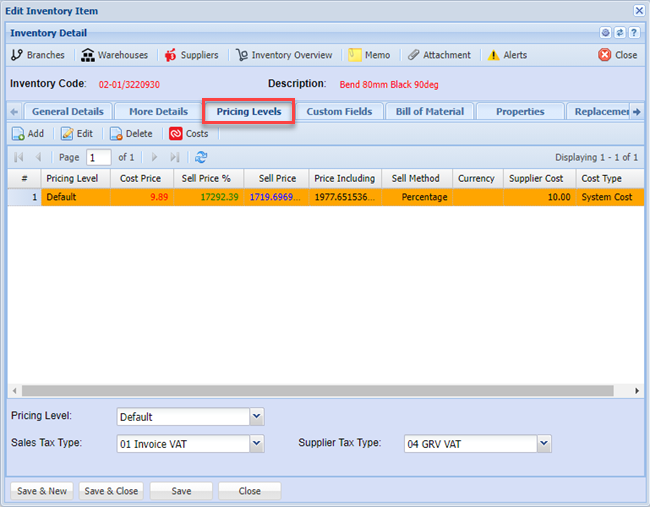Delete the selected pricing level
This screenshot has height=507, width=650.
point(131,133)
